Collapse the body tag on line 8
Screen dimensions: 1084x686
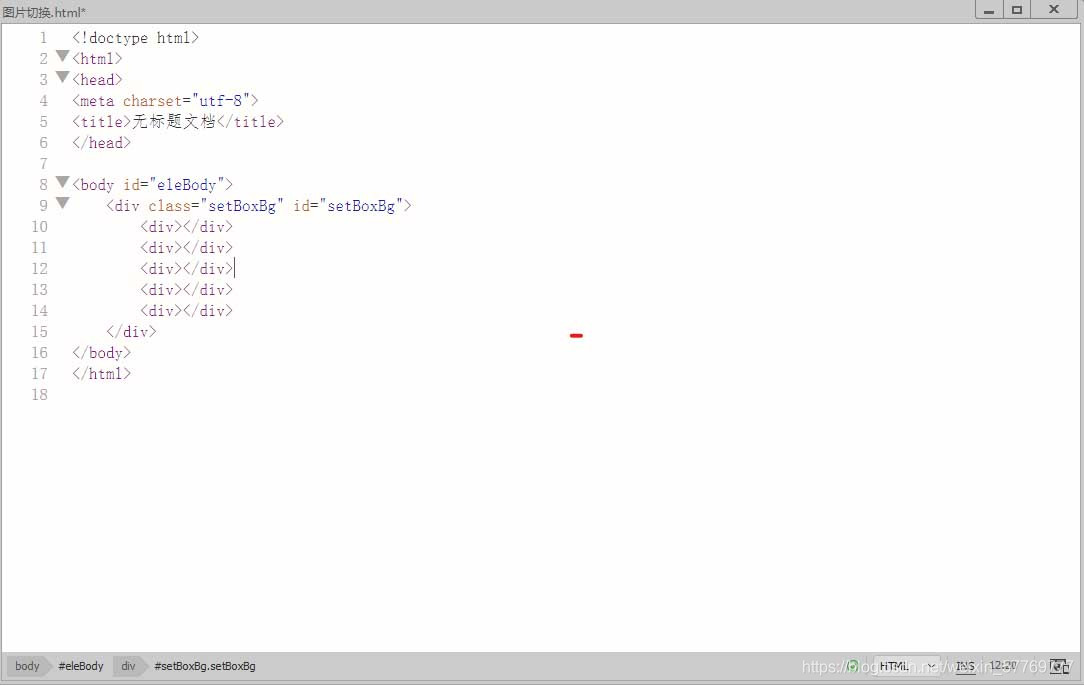(62, 182)
